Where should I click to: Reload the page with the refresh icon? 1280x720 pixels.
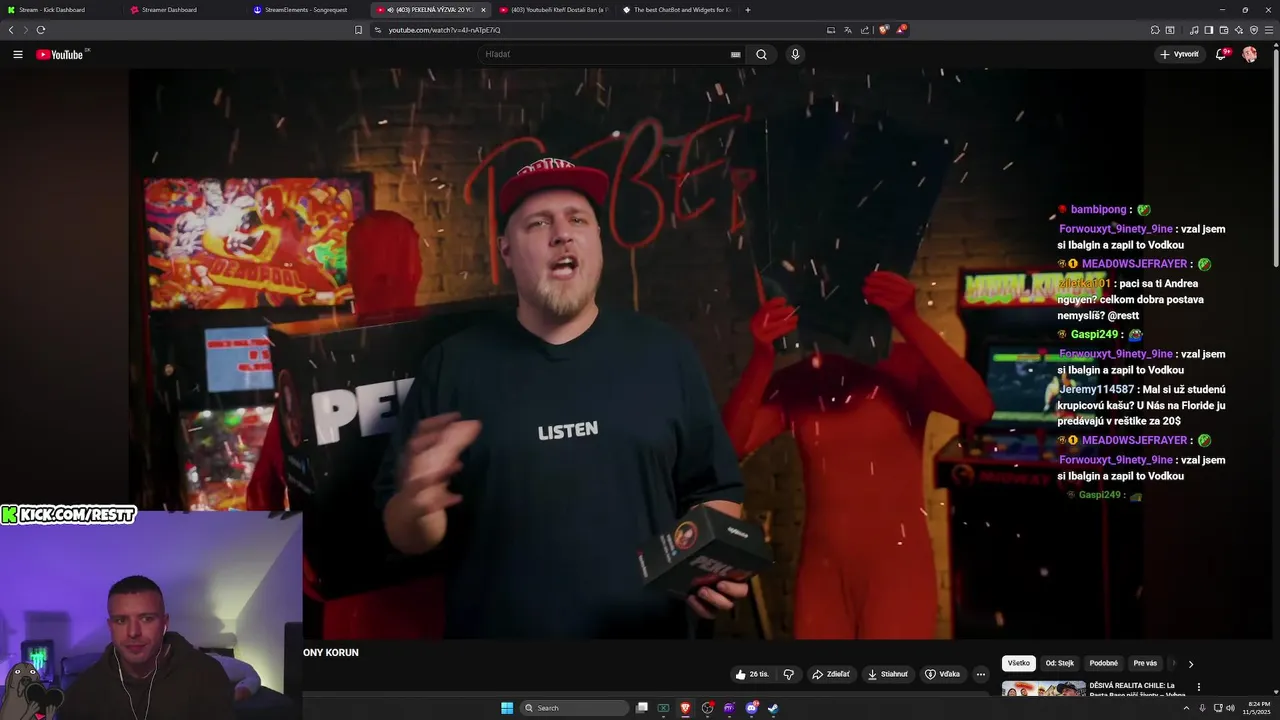[41, 30]
